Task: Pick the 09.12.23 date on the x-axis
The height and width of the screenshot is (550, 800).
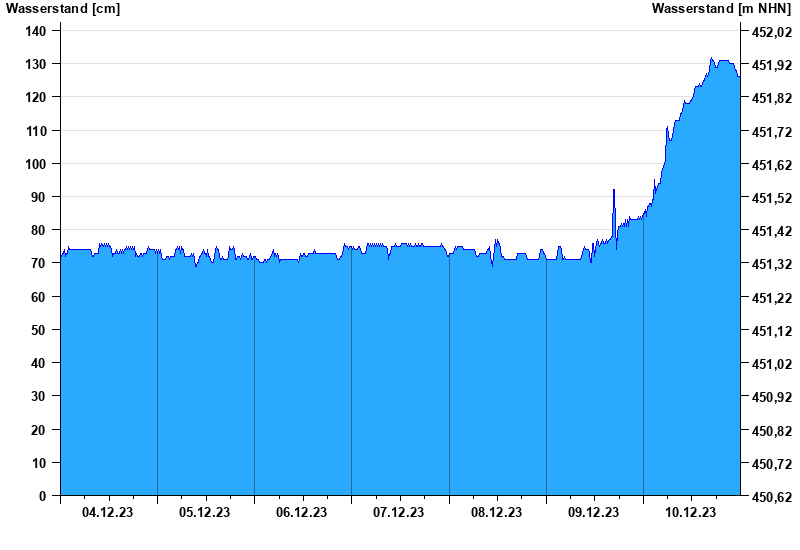Action: click(x=594, y=512)
